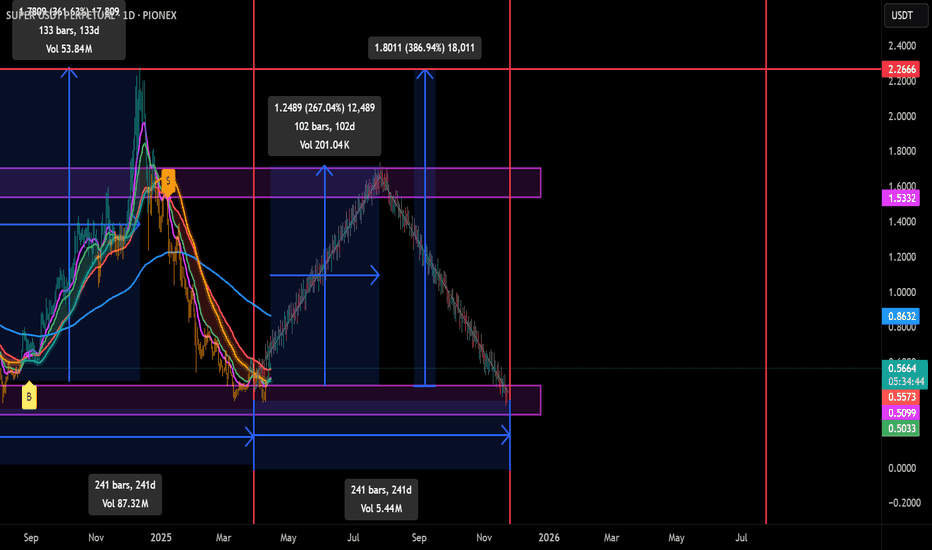Click 1.8000 on the price scale
This screenshot has width=932, height=550.
tap(902, 151)
